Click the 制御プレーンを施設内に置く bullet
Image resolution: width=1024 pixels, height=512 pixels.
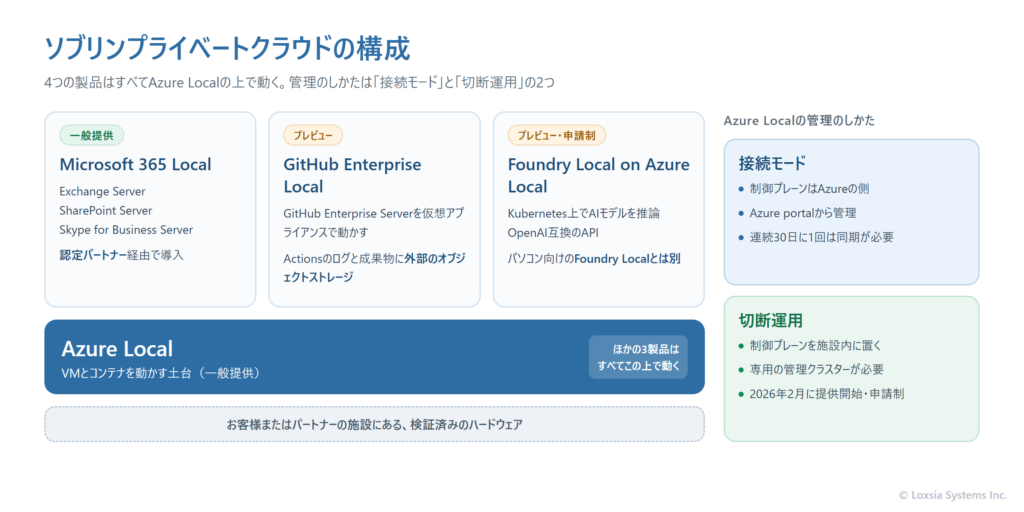pyautogui.click(x=816, y=345)
